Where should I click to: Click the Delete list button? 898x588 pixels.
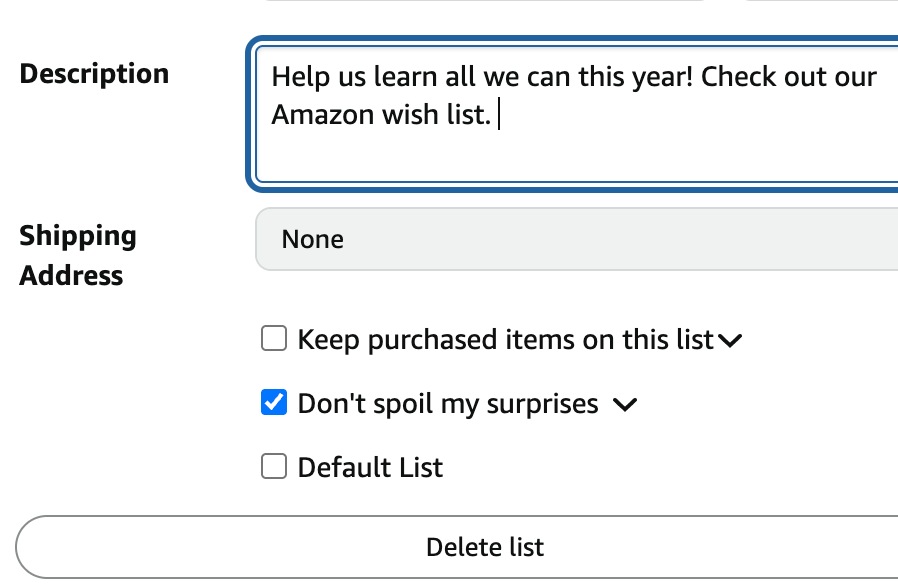[485, 546]
